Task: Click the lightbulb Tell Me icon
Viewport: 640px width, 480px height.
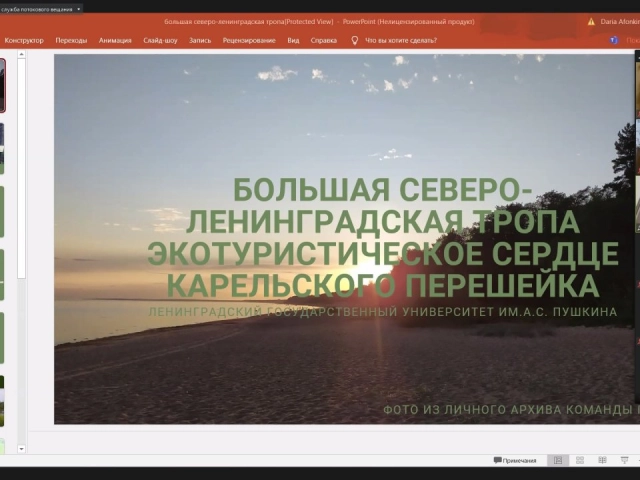Action: [x=355, y=40]
